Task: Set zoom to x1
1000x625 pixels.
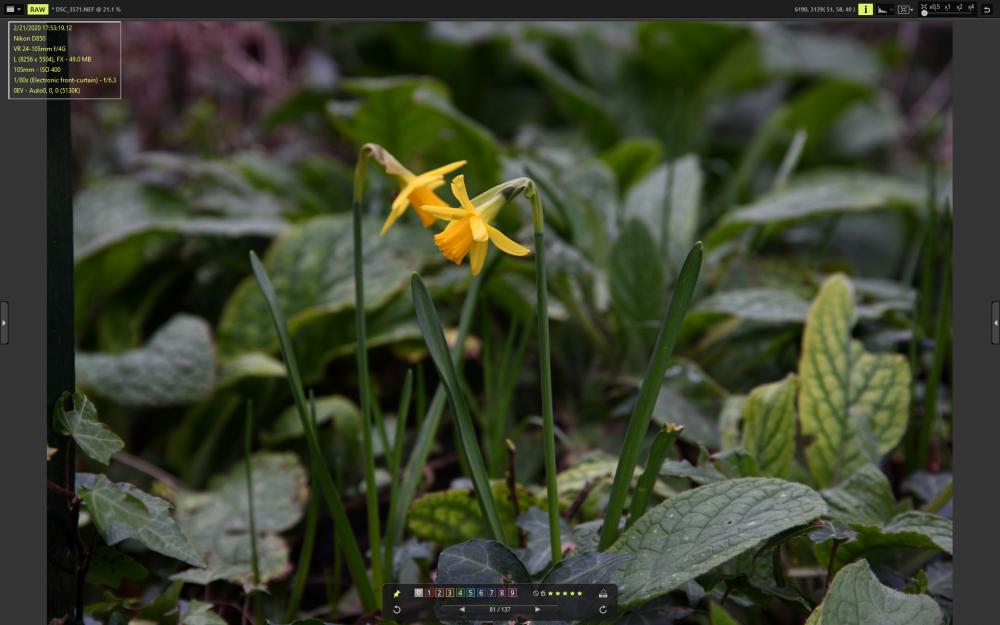Action: pyautogui.click(x=948, y=7)
